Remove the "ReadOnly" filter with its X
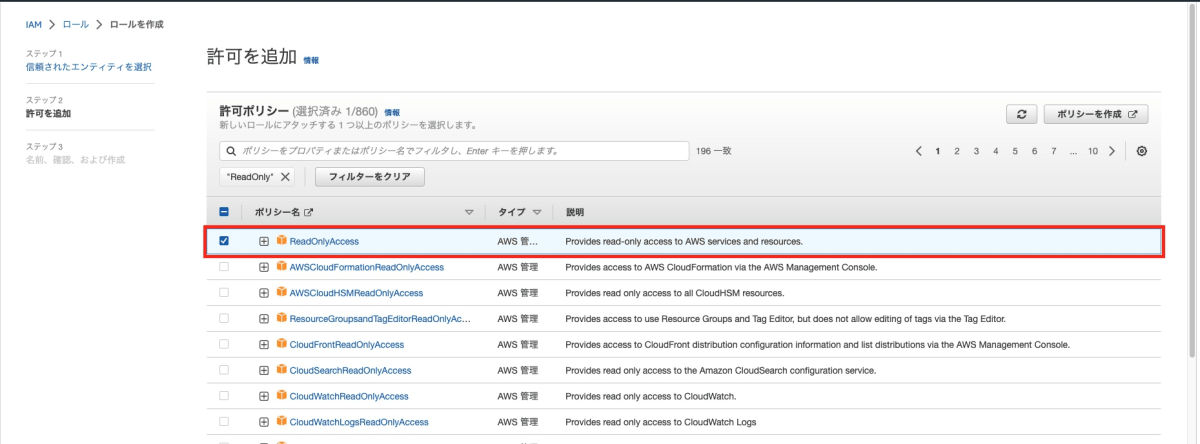 click(285, 177)
